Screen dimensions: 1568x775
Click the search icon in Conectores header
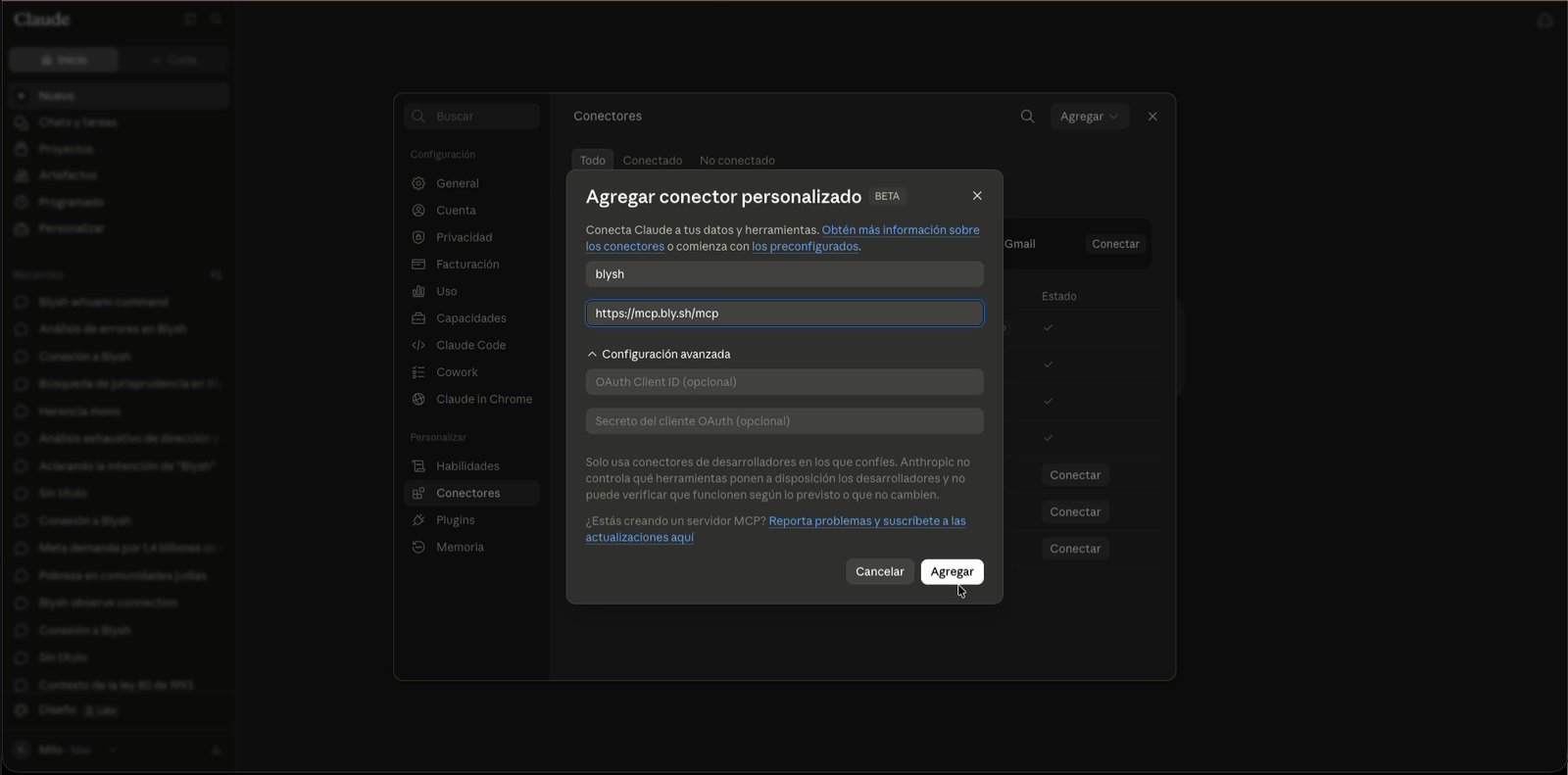[1027, 116]
